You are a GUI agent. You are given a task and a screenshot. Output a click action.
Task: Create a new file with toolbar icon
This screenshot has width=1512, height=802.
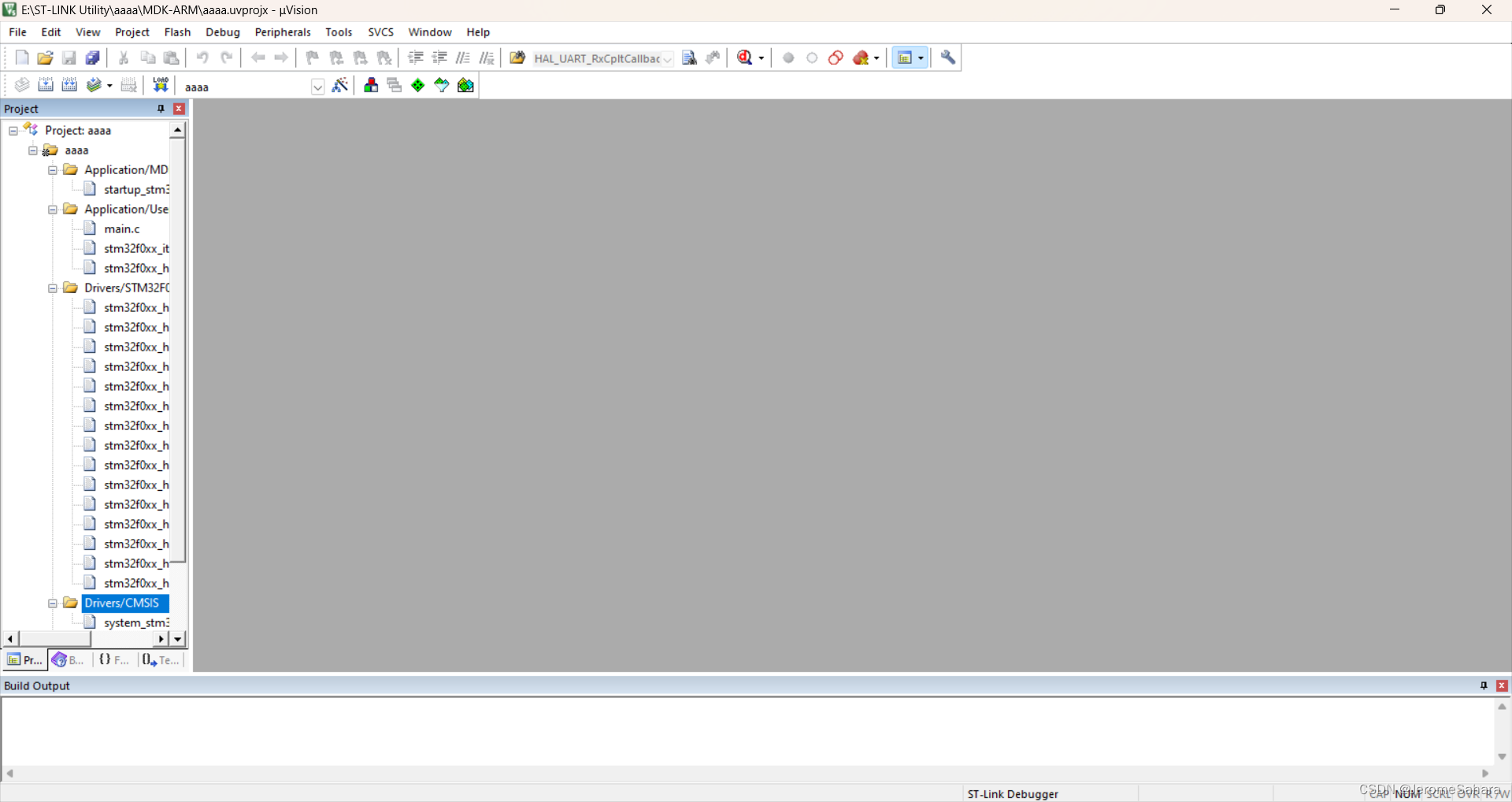coord(22,58)
